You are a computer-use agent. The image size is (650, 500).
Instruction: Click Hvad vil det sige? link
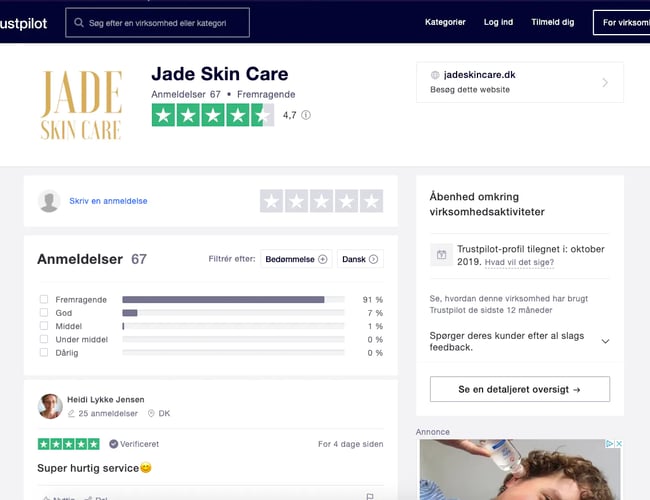(519, 262)
